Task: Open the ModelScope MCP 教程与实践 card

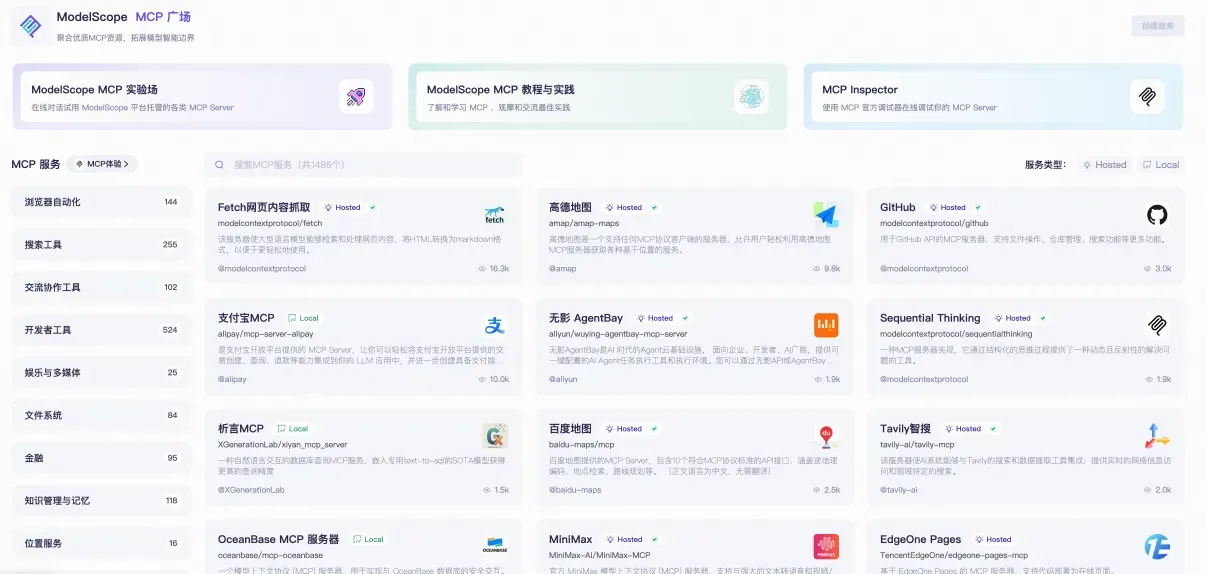Action: 597,97
